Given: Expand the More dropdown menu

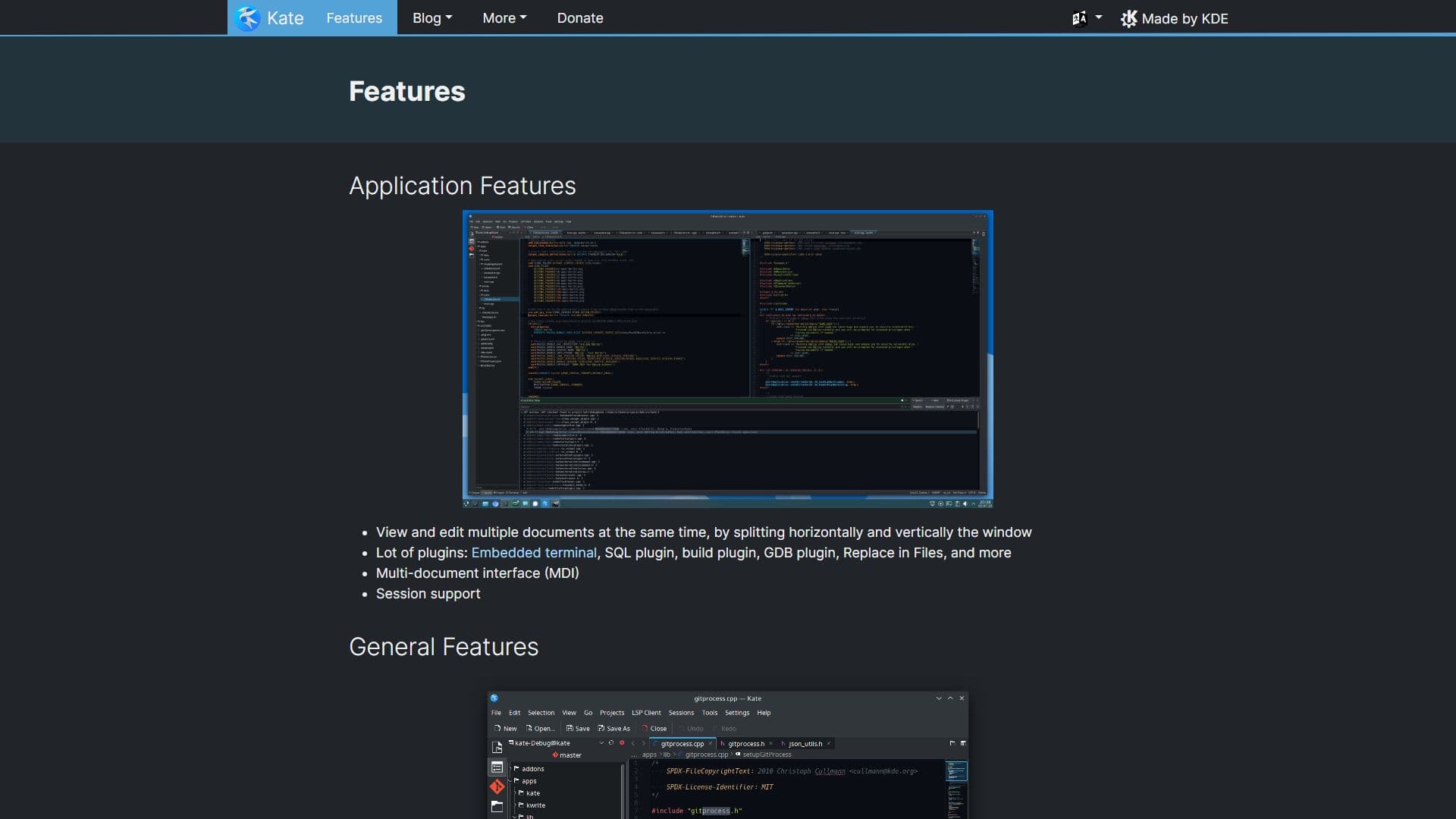Looking at the screenshot, I should pyautogui.click(x=504, y=17).
